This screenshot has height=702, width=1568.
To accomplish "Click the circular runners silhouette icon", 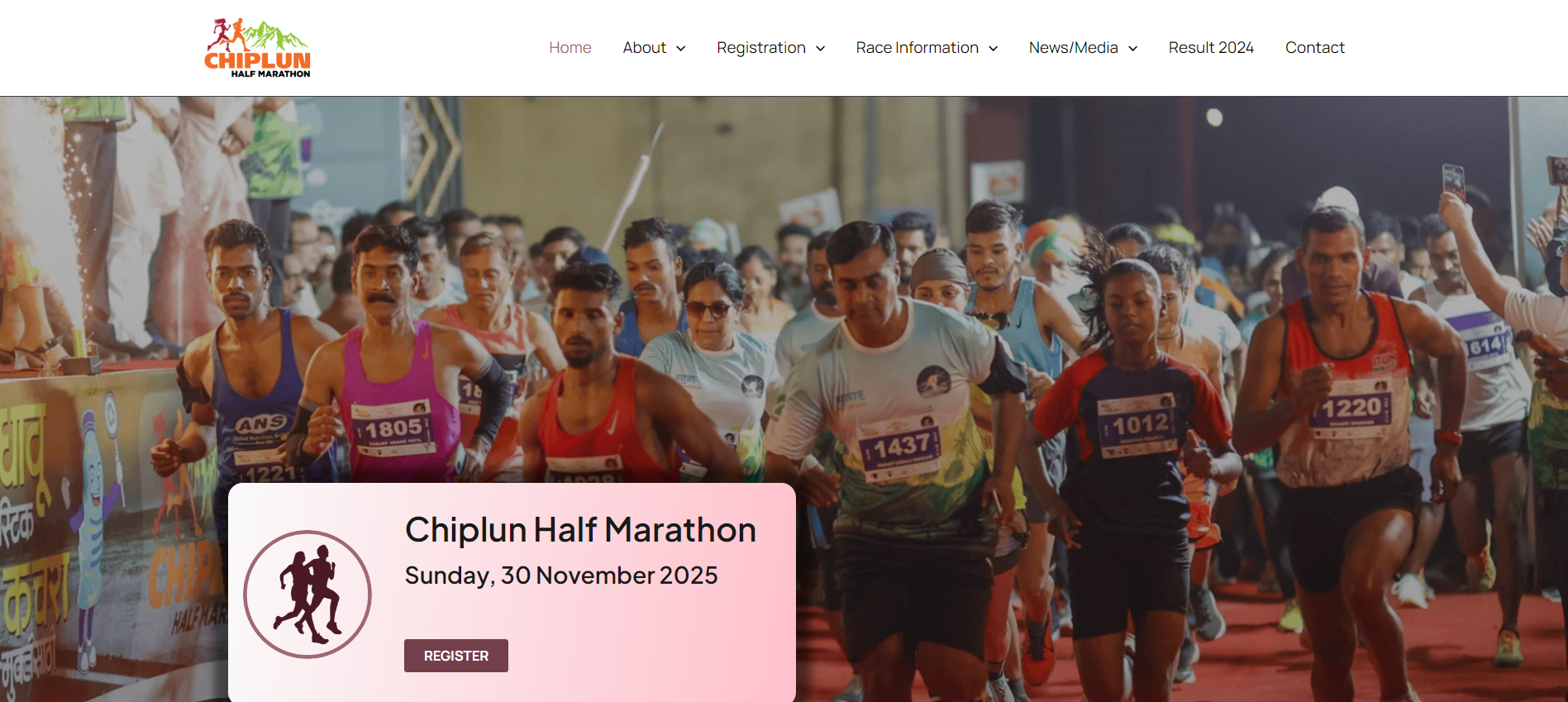I will tap(307, 595).
